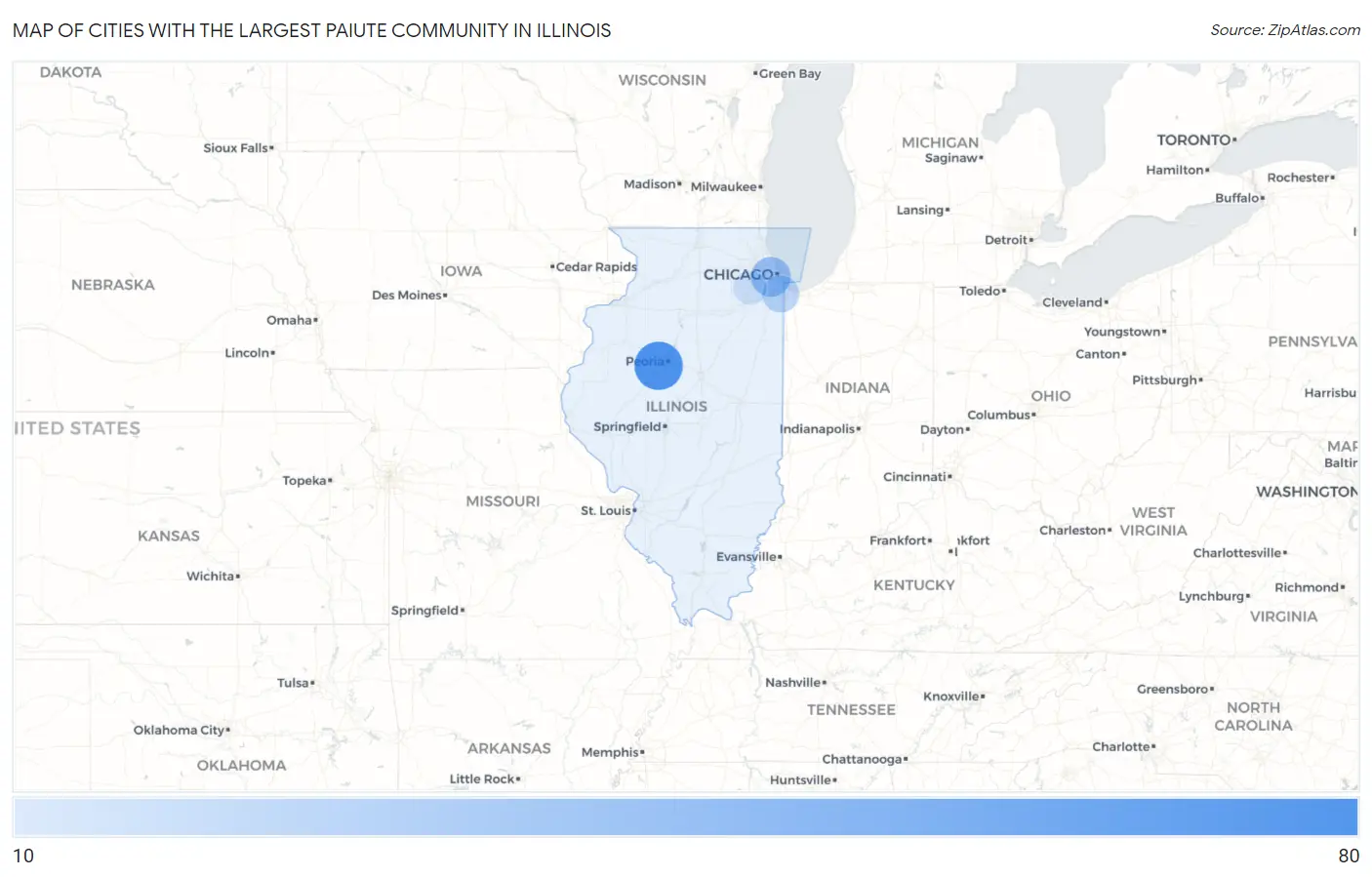Click the map title text
Viewport: 1372px width, 877px height.
point(312,30)
